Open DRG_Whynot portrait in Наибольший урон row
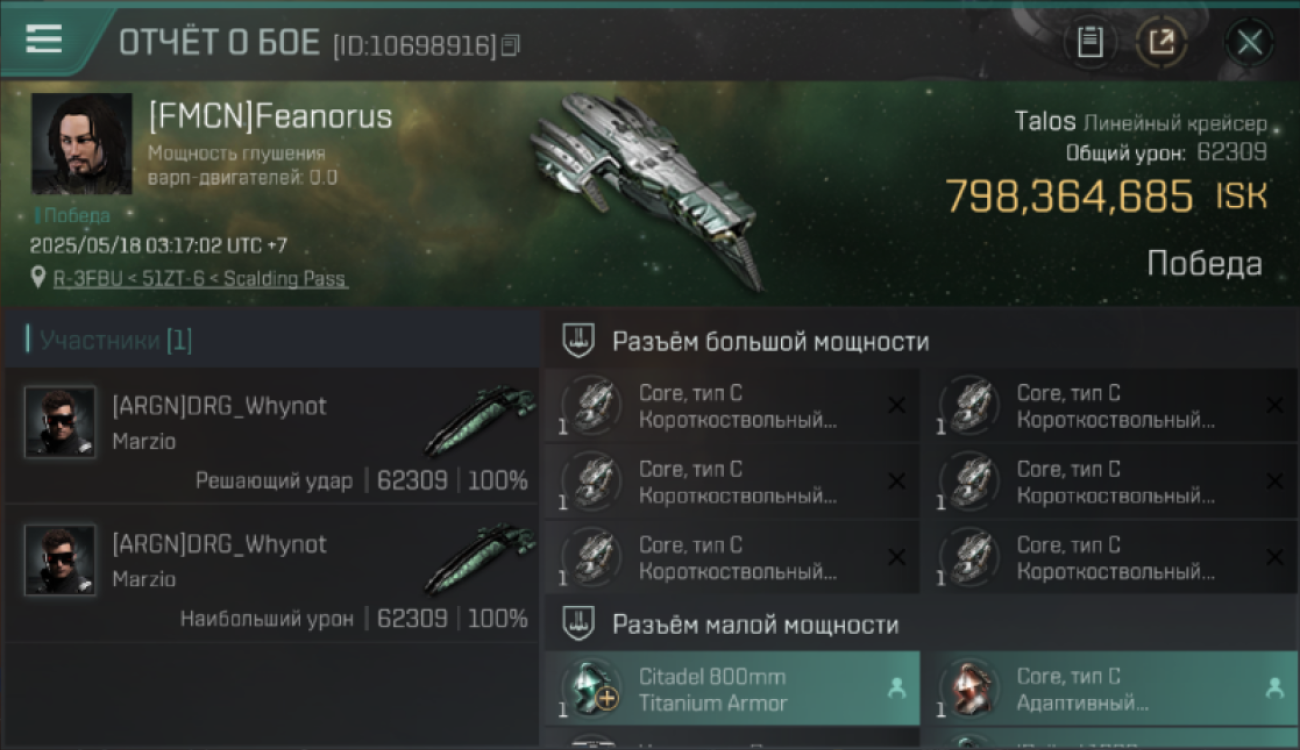This screenshot has width=1300, height=750. pos(60,560)
